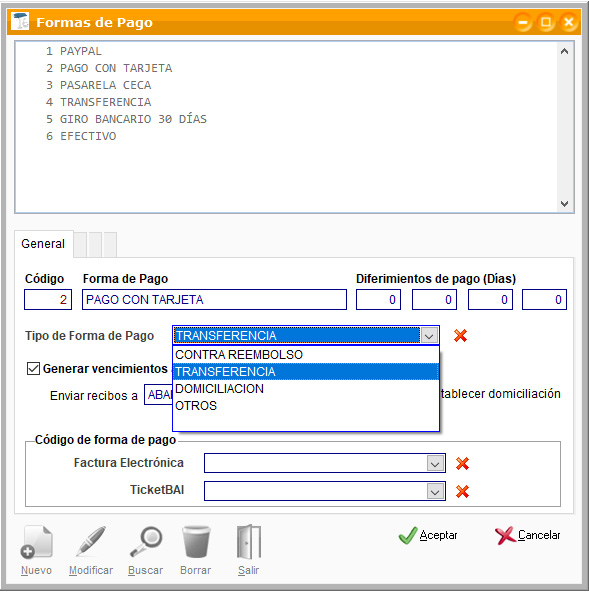This screenshot has width=589, height=594.
Task: Open Buscar magnifying glass search
Action: tap(146, 542)
